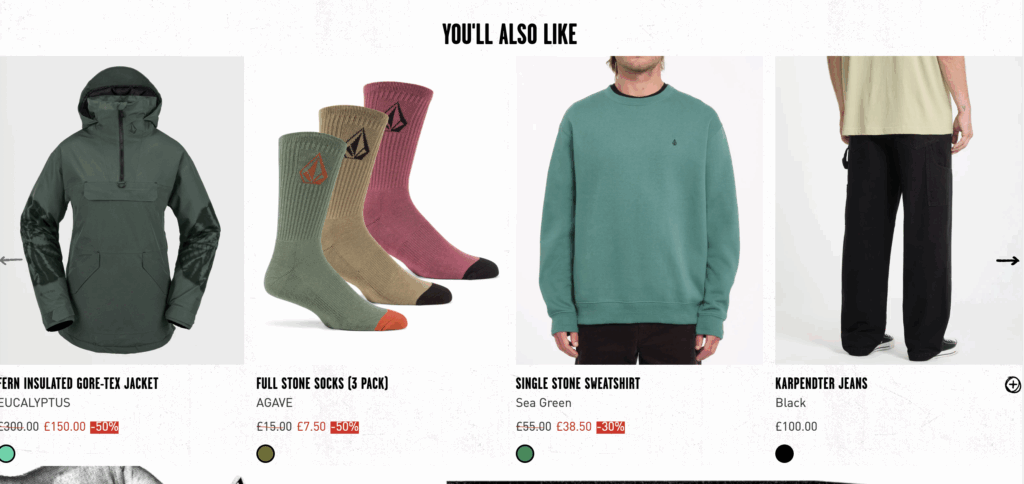Open the Full Stone Socks product image
This screenshot has width=1024, height=484.
tap(380, 210)
